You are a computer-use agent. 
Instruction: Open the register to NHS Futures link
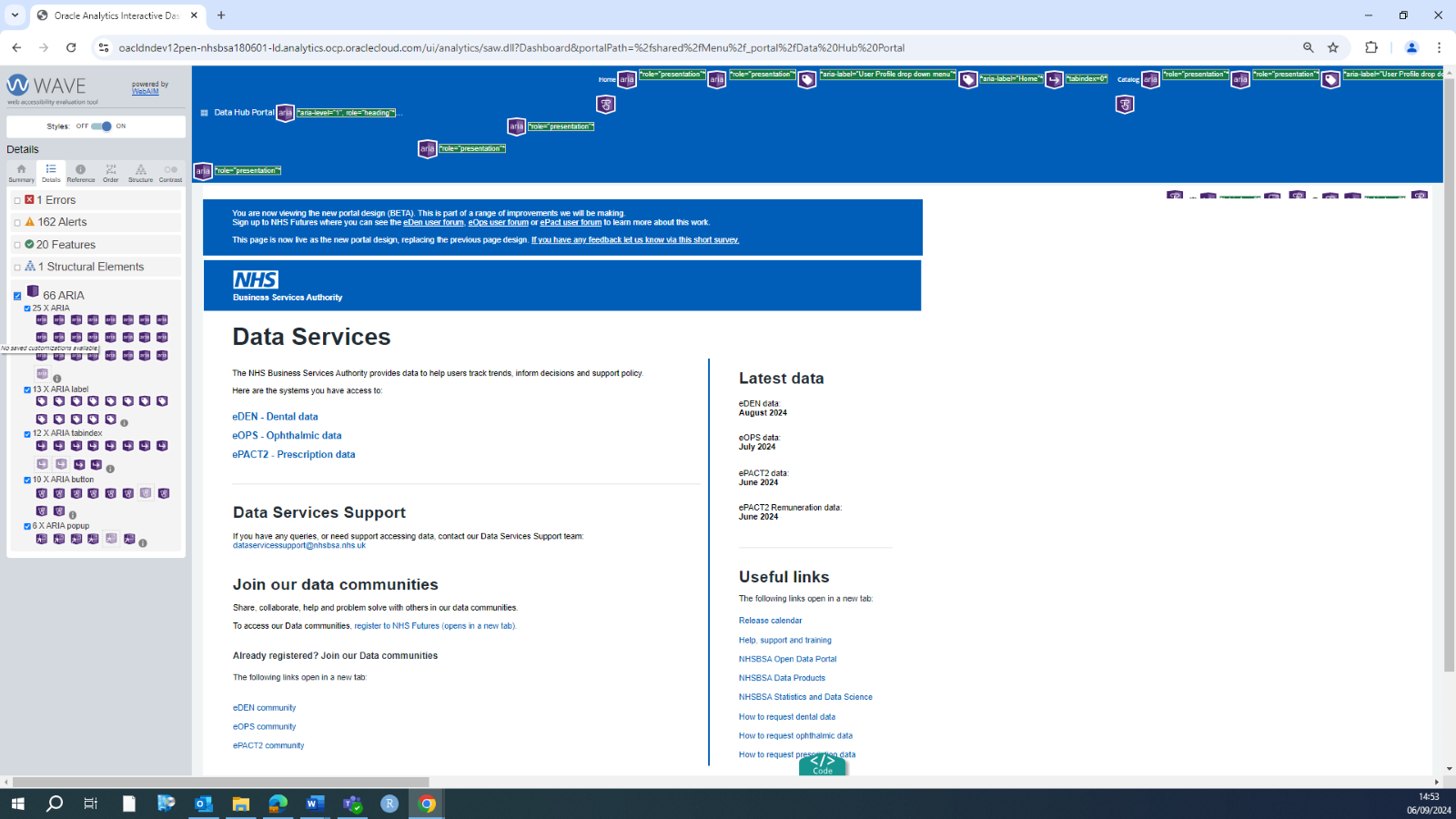pyautogui.click(x=435, y=626)
